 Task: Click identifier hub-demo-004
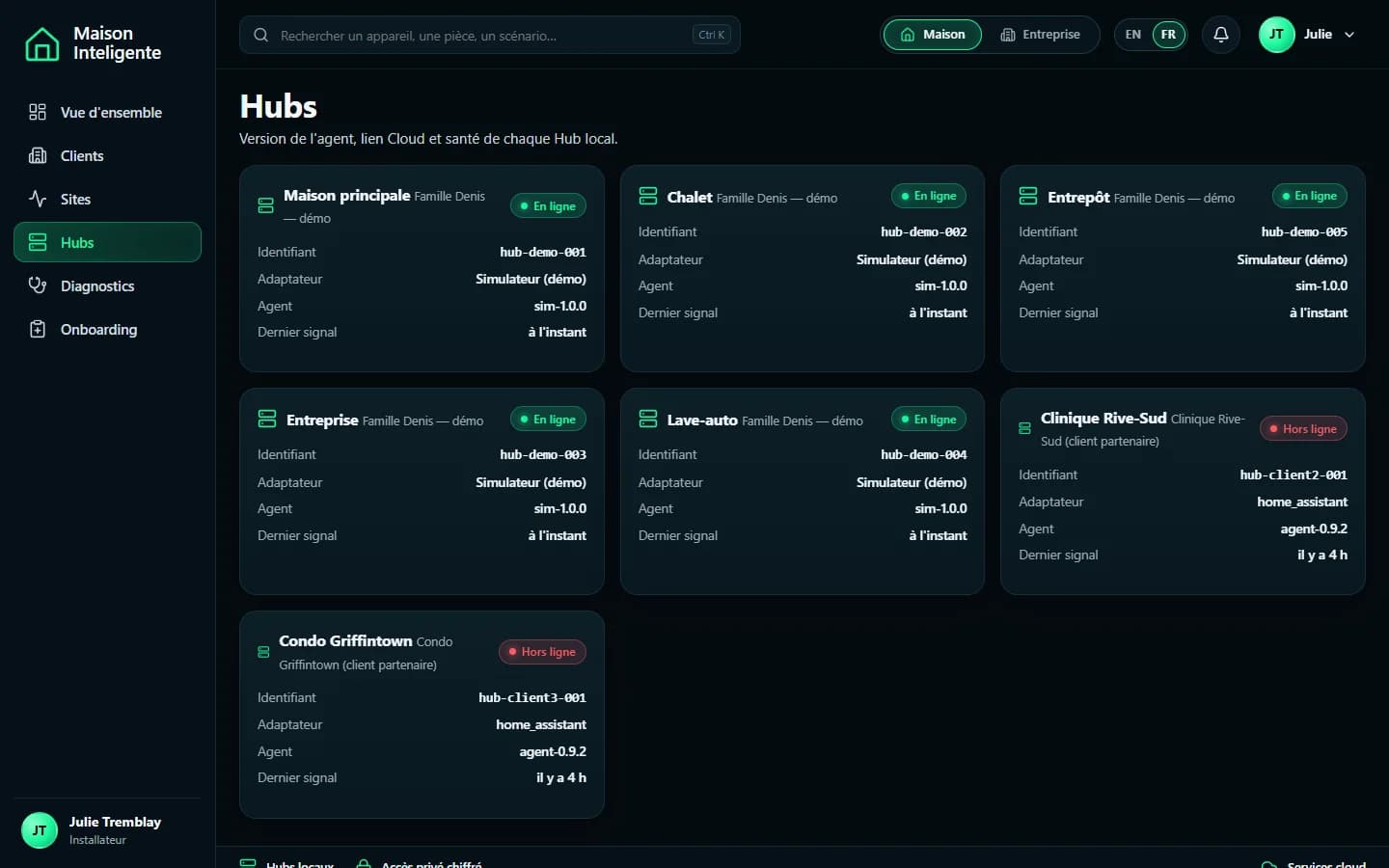pyautogui.click(x=923, y=454)
